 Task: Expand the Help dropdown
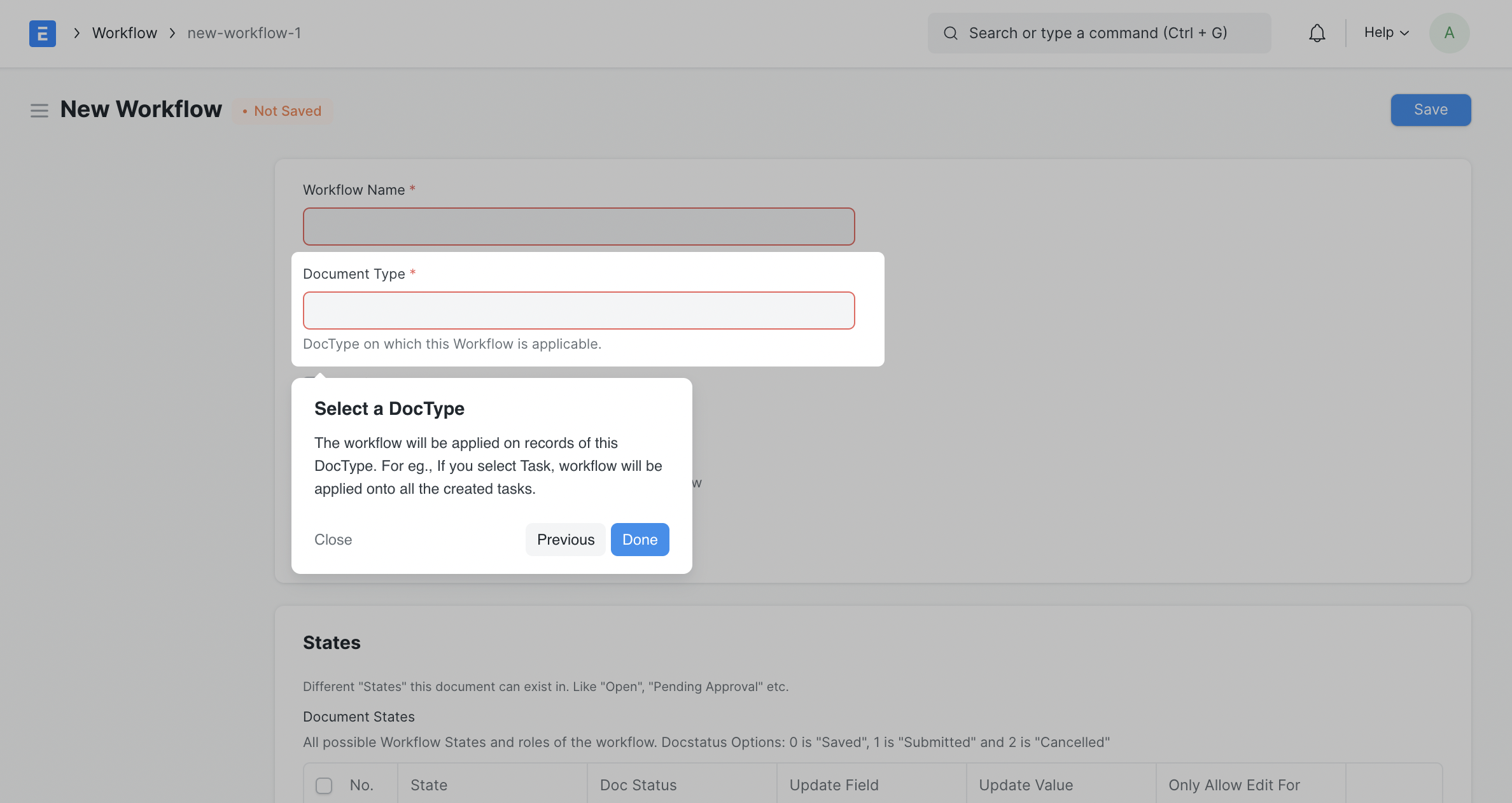pyautogui.click(x=1386, y=33)
